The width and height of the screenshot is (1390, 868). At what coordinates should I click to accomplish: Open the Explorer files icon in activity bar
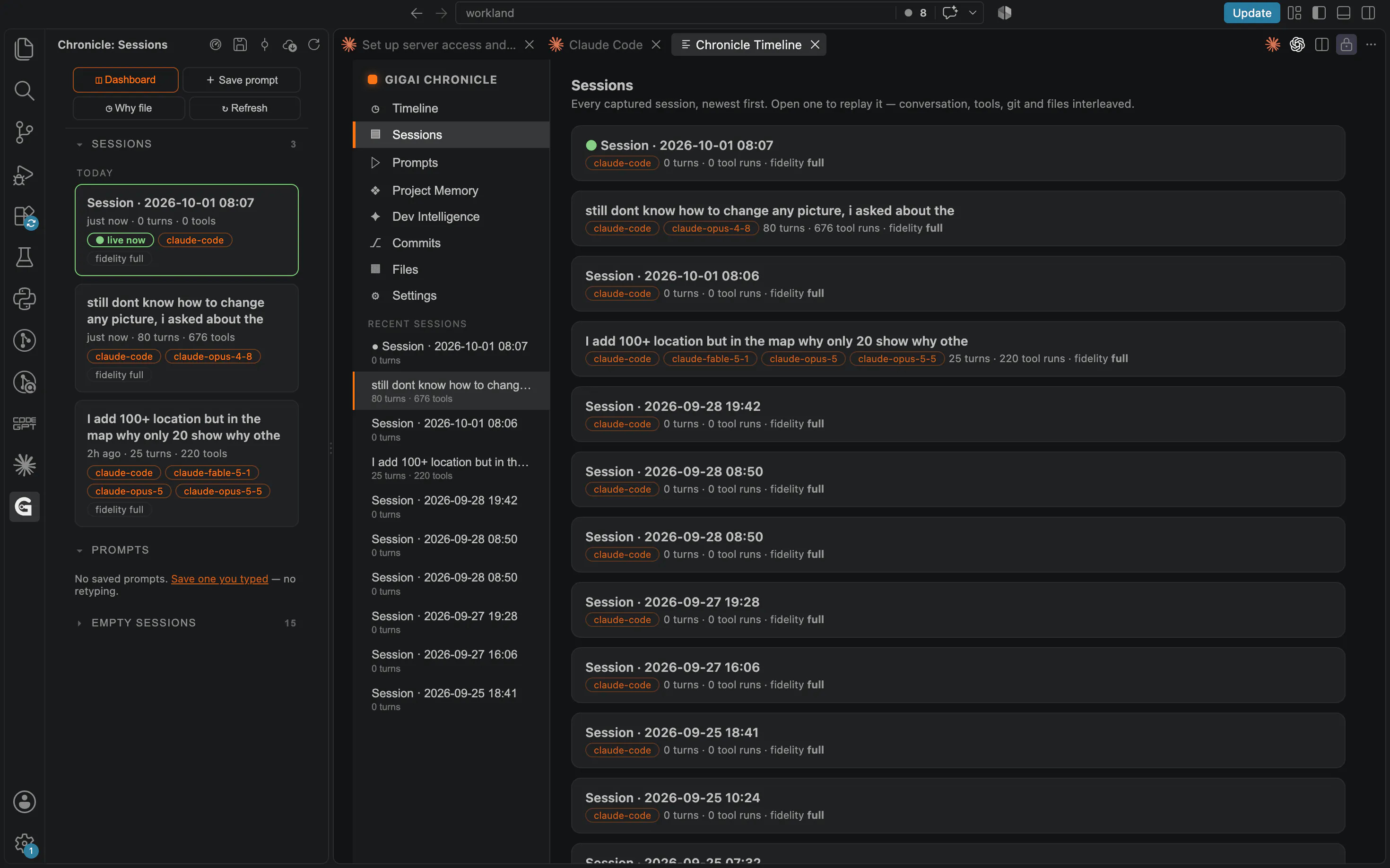point(24,49)
